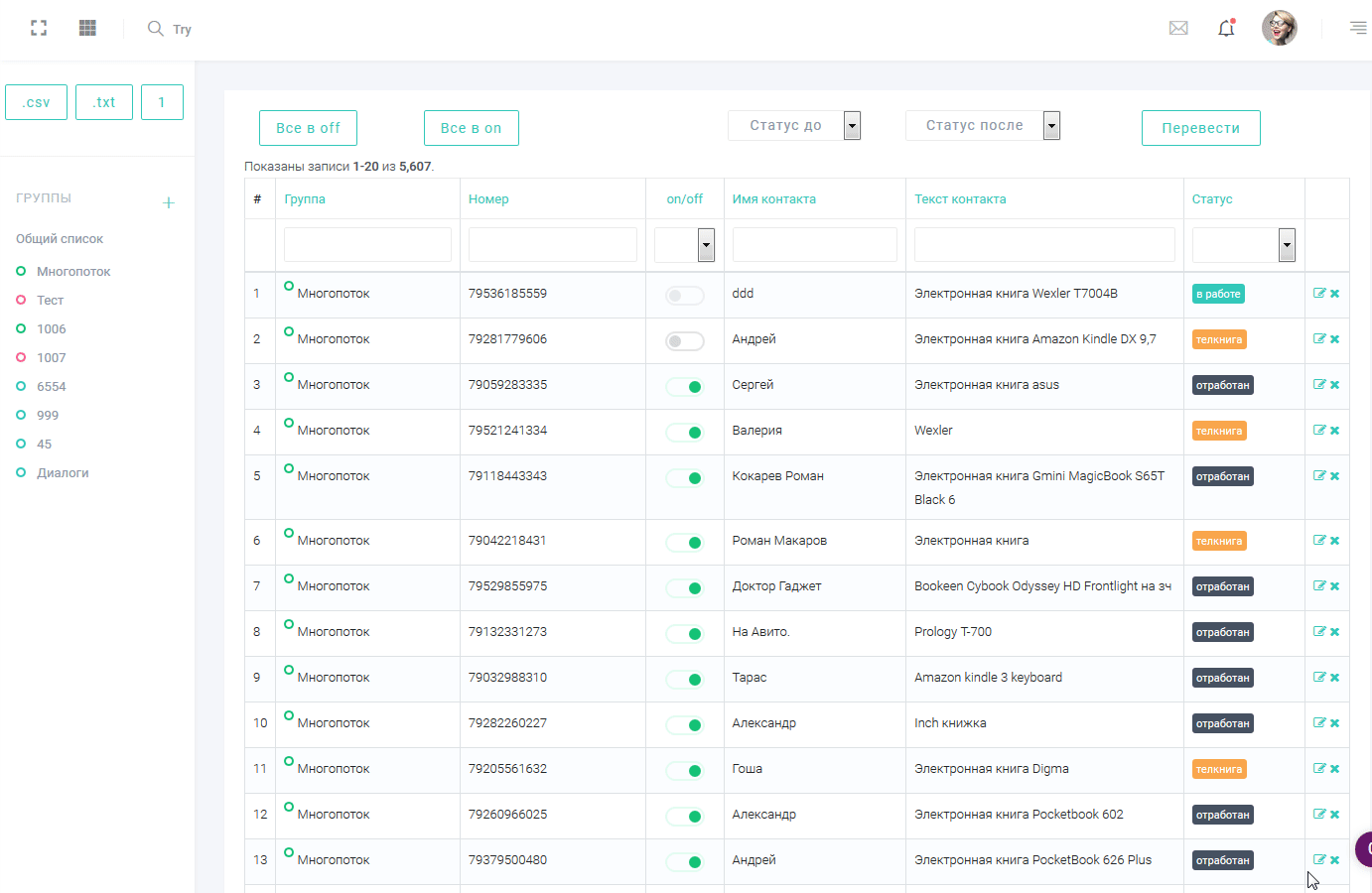Expand the Статус column filter dropdown
The height and width of the screenshot is (893, 1372).
(1287, 244)
